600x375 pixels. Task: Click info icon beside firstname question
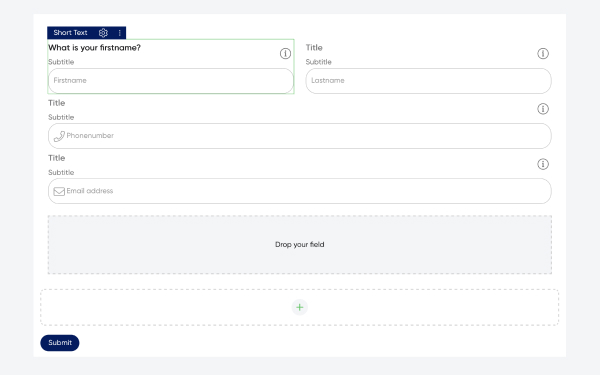(x=285, y=54)
